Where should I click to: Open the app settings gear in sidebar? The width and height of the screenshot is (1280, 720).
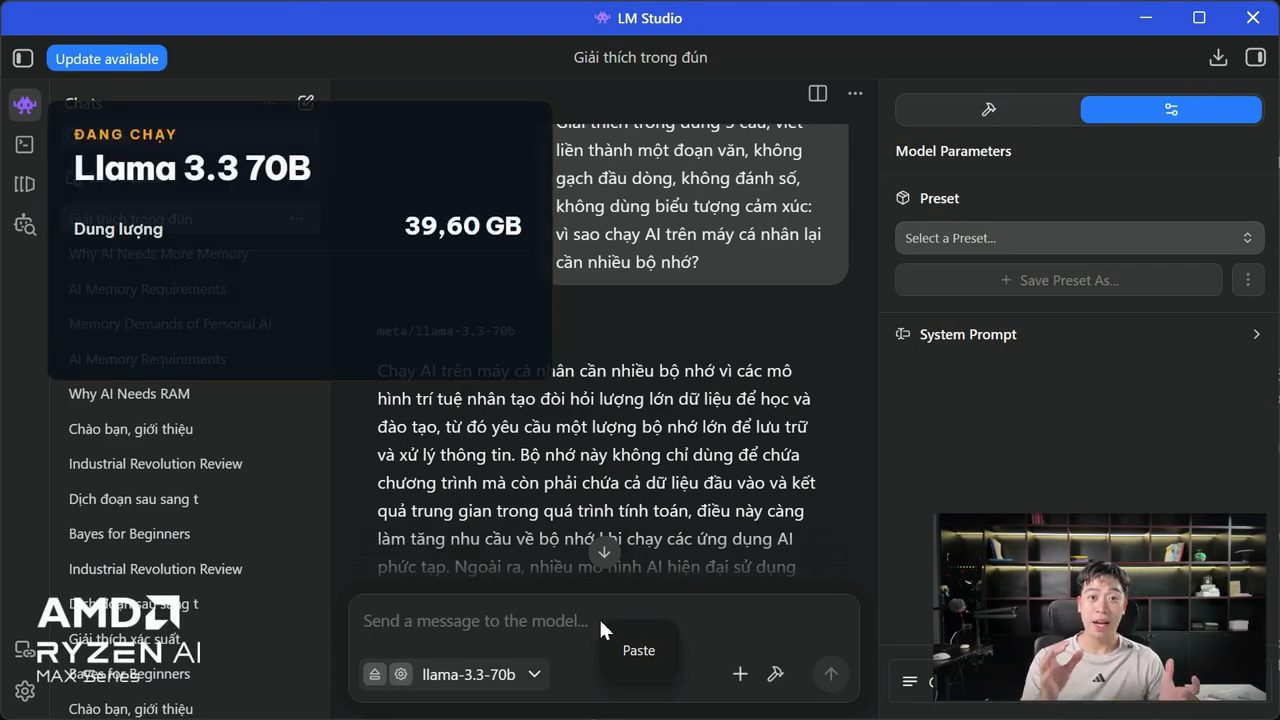(x=25, y=691)
